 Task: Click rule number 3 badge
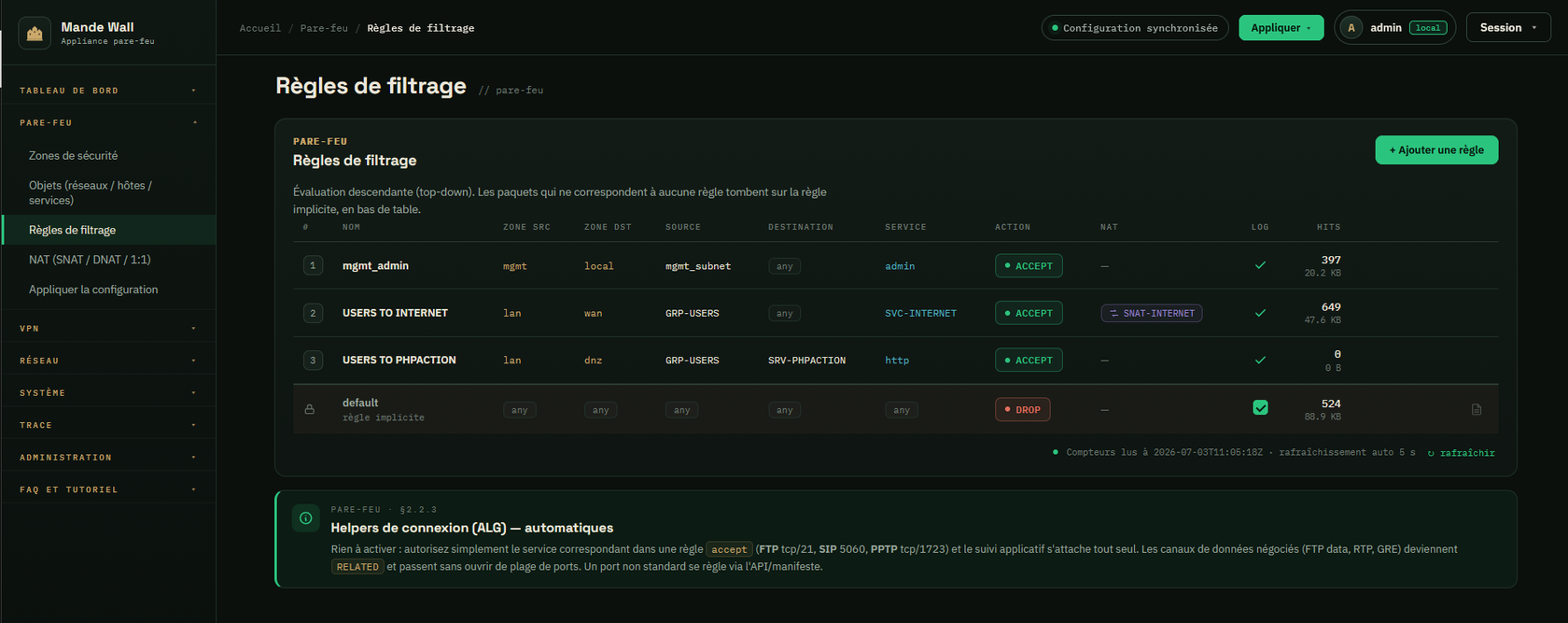(313, 360)
